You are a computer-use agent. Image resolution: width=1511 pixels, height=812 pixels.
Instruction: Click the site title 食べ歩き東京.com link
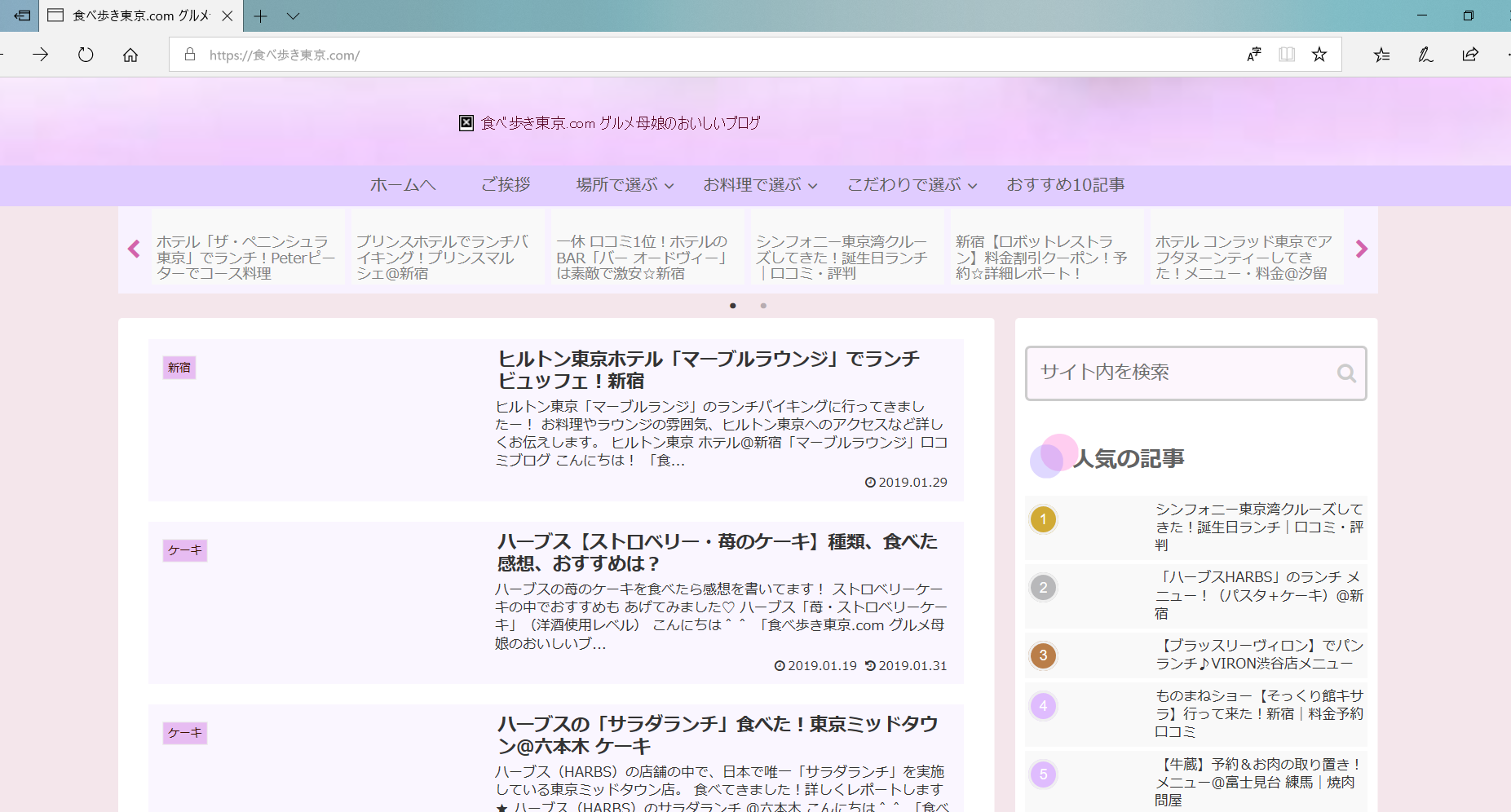pos(621,123)
